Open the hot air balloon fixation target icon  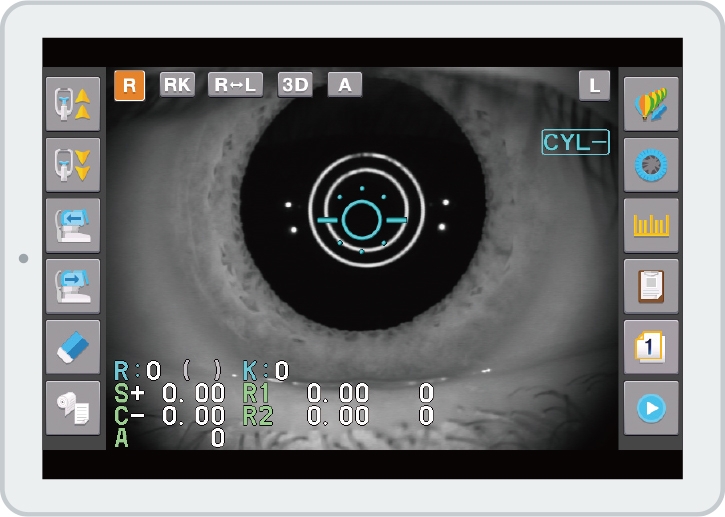pyautogui.click(x=651, y=104)
